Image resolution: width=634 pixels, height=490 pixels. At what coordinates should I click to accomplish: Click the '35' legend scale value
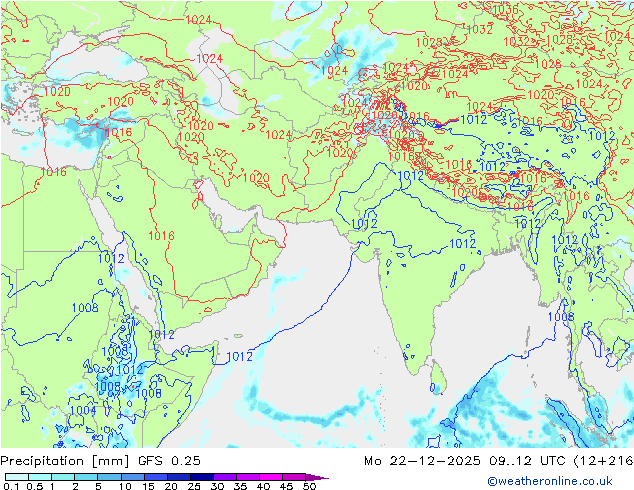pos(240,486)
